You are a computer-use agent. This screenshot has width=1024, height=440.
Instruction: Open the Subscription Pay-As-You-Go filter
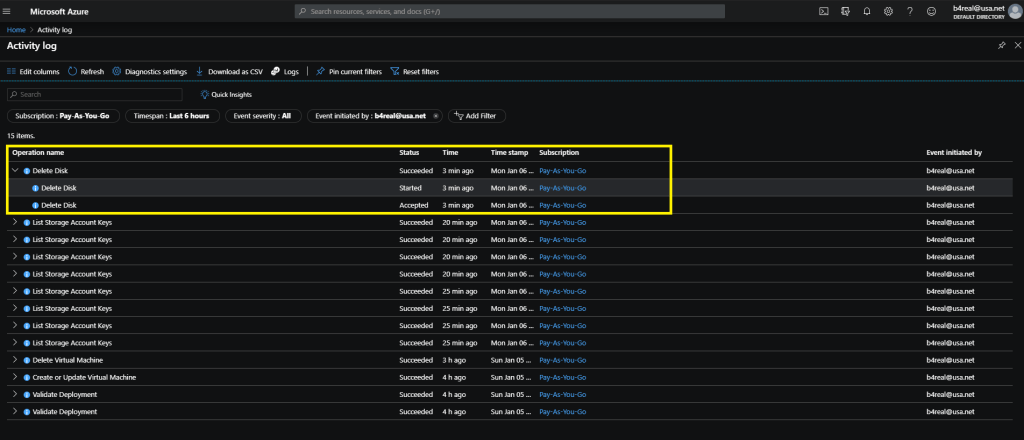pyautogui.click(x=63, y=116)
